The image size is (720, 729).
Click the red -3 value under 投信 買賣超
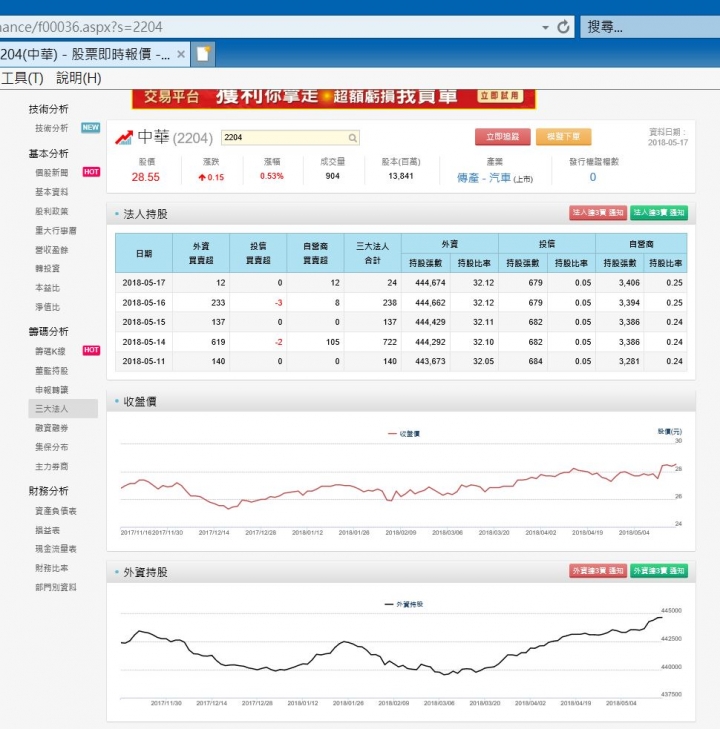(x=278, y=303)
